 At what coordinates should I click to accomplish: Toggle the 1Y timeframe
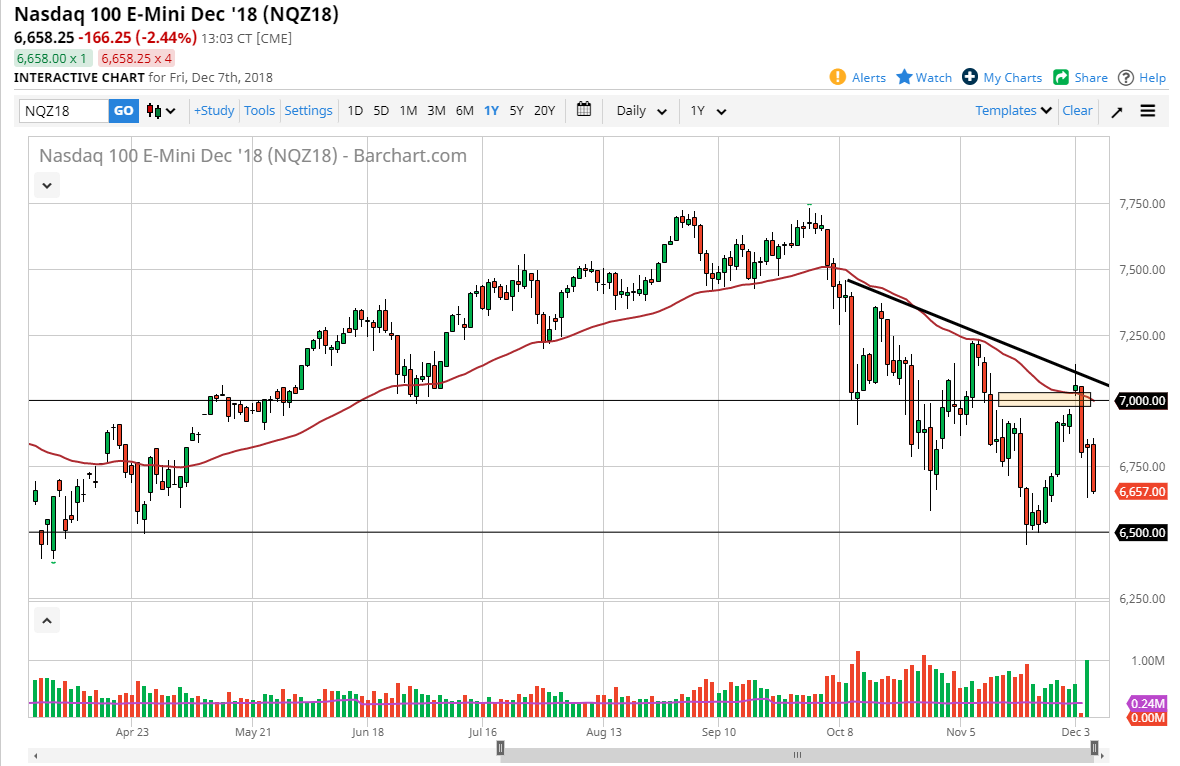tap(491, 111)
